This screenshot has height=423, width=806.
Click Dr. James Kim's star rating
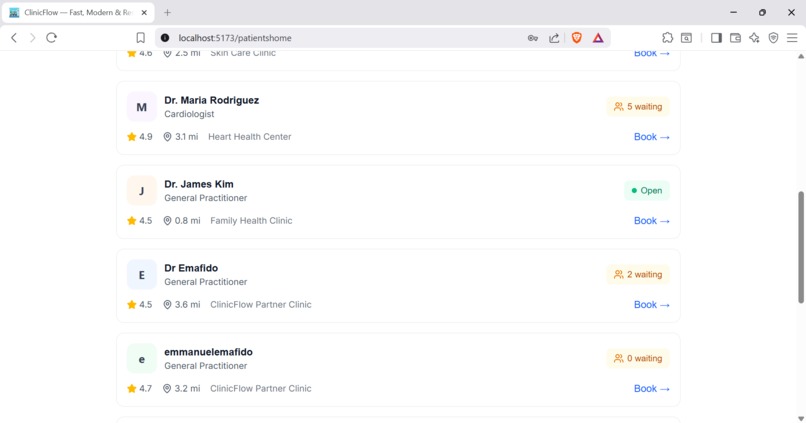139,220
